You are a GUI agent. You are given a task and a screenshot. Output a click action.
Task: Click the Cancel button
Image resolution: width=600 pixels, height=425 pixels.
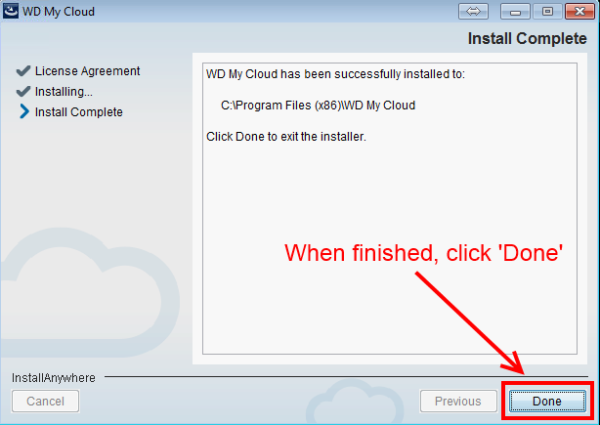[46, 401]
